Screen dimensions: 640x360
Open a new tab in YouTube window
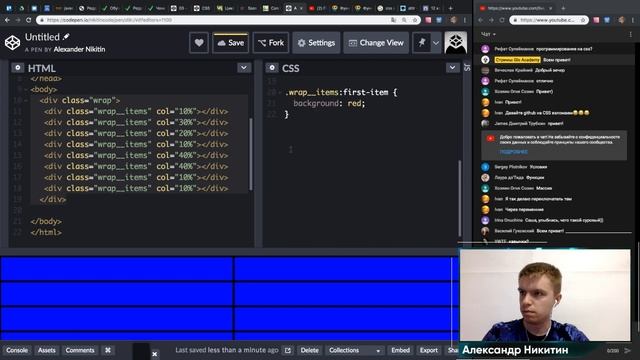[x=563, y=8]
